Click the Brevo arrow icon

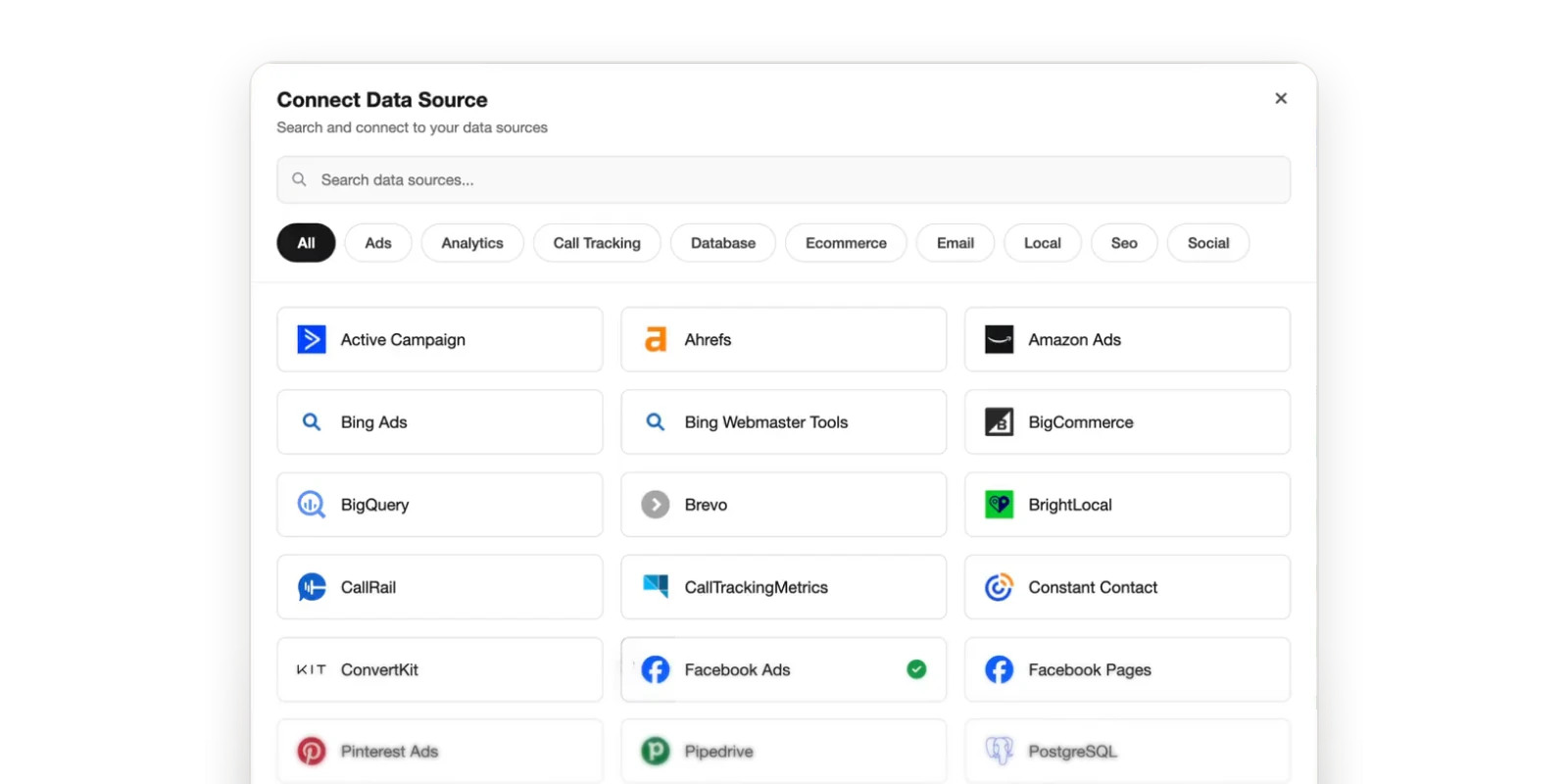(656, 505)
